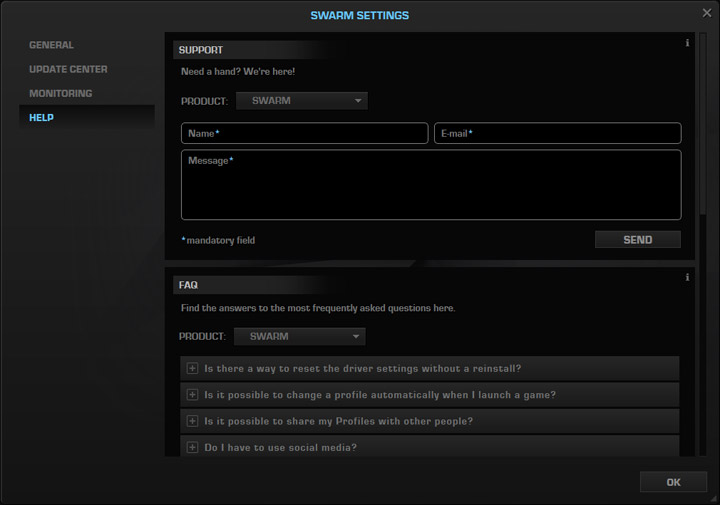
Task: Click the 'Need a hand? We're here!' text
Action: [x=238, y=72]
